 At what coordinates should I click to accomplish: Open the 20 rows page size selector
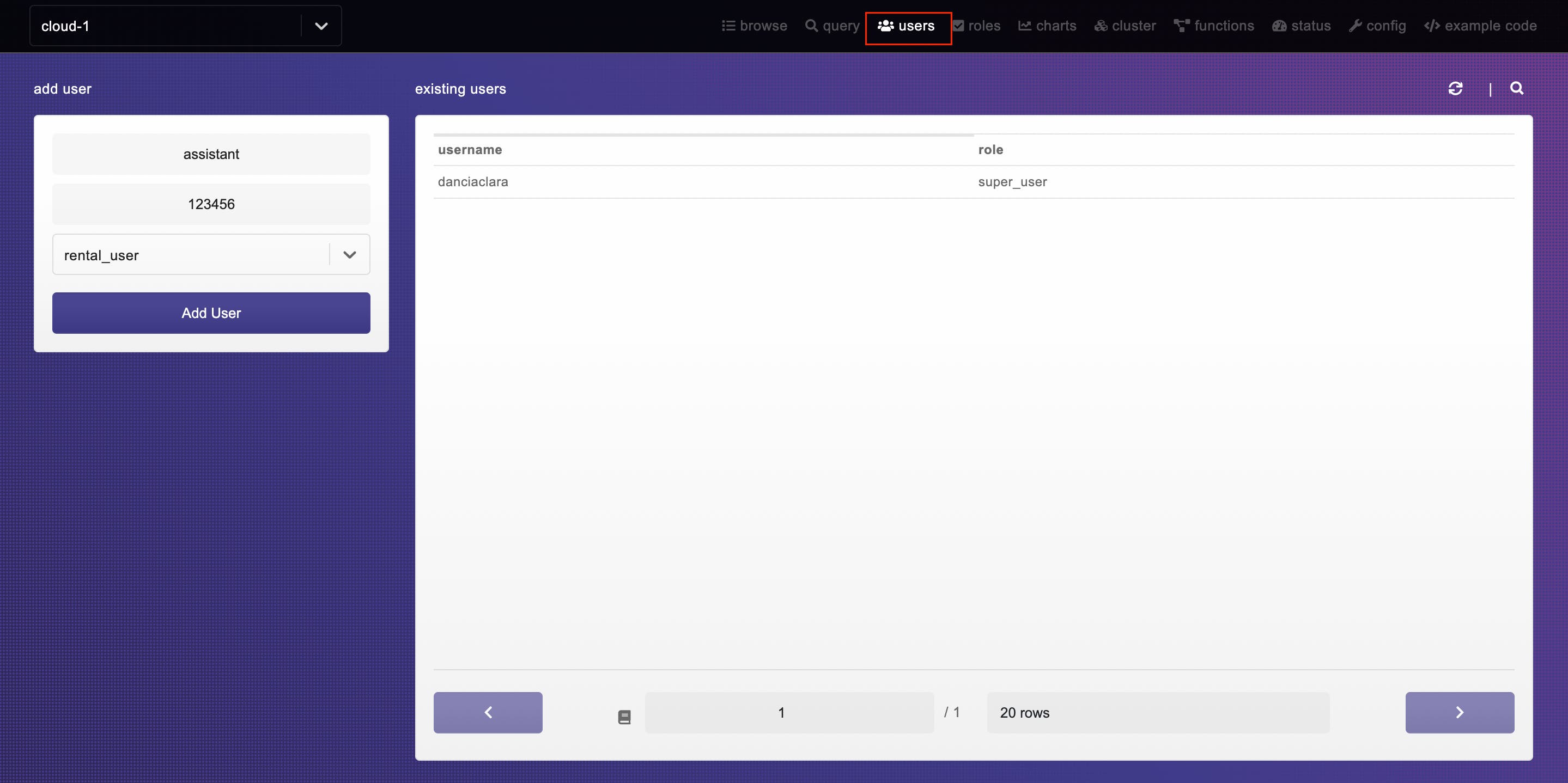1158,712
